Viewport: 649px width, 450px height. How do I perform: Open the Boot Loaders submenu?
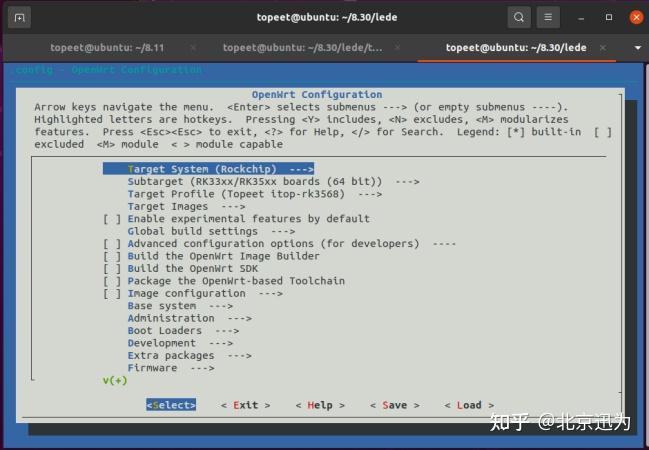pos(183,330)
